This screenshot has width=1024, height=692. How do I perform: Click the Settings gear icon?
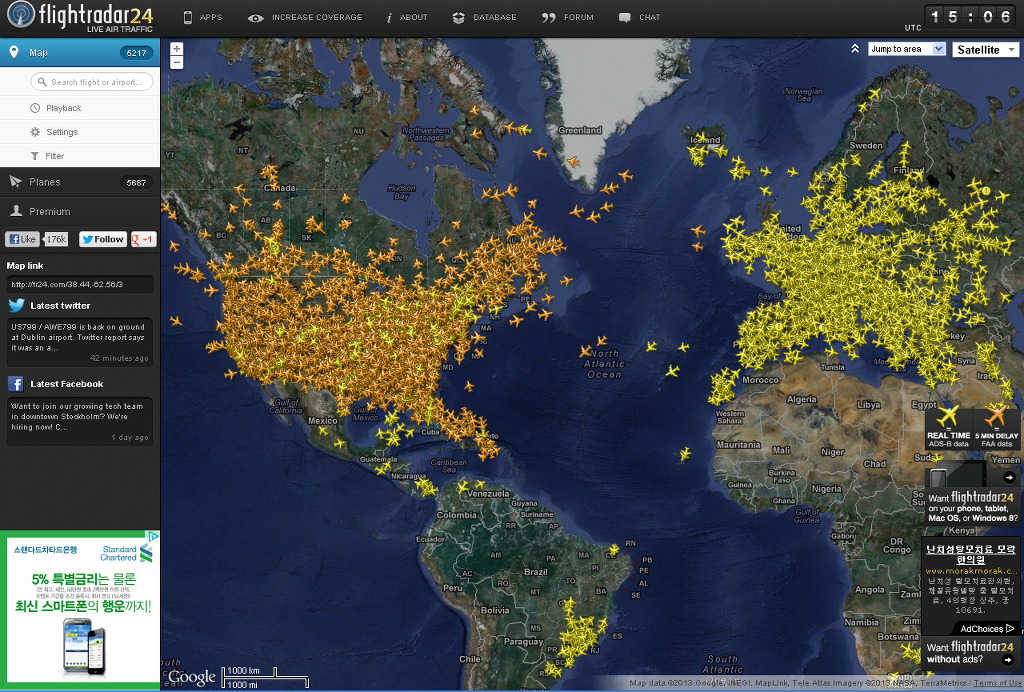(35, 132)
